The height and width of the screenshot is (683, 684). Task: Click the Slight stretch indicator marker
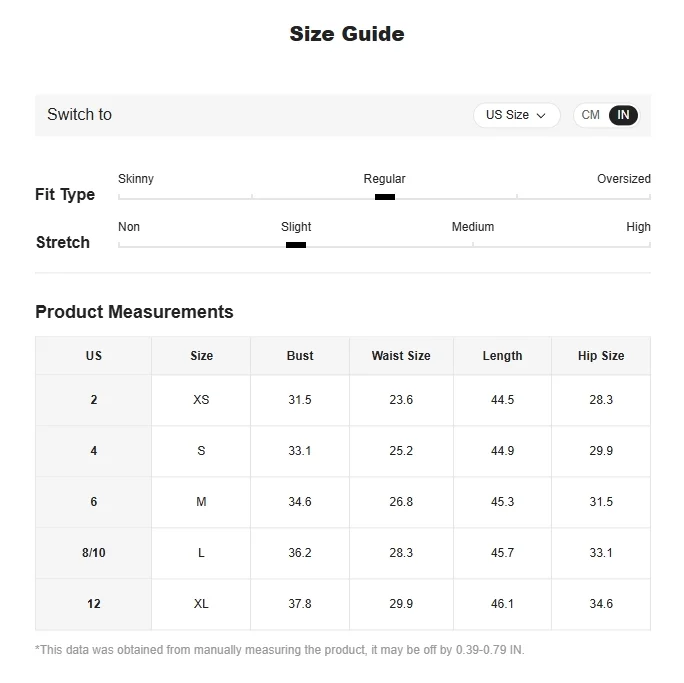point(296,245)
